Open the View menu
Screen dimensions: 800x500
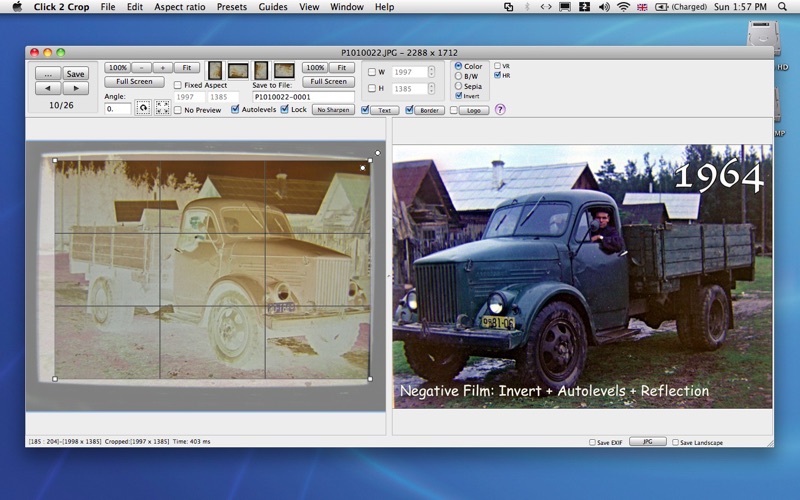pos(309,7)
